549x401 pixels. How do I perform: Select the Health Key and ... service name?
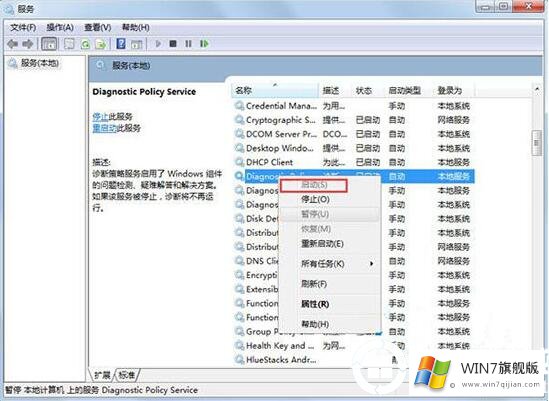point(280,346)
